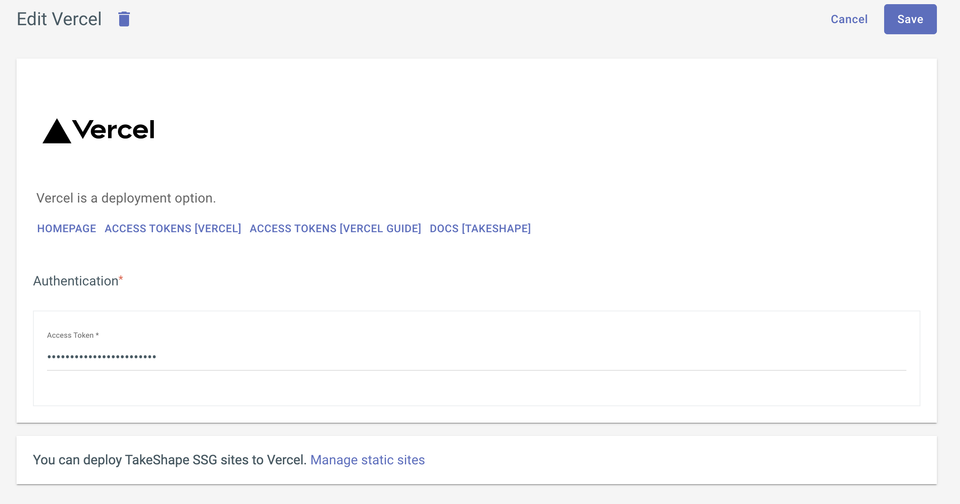Image resolution: width=960 pixels, height=504 pixels.
Task: Click the small Access Token field label
Action: (x=73, y=335)
